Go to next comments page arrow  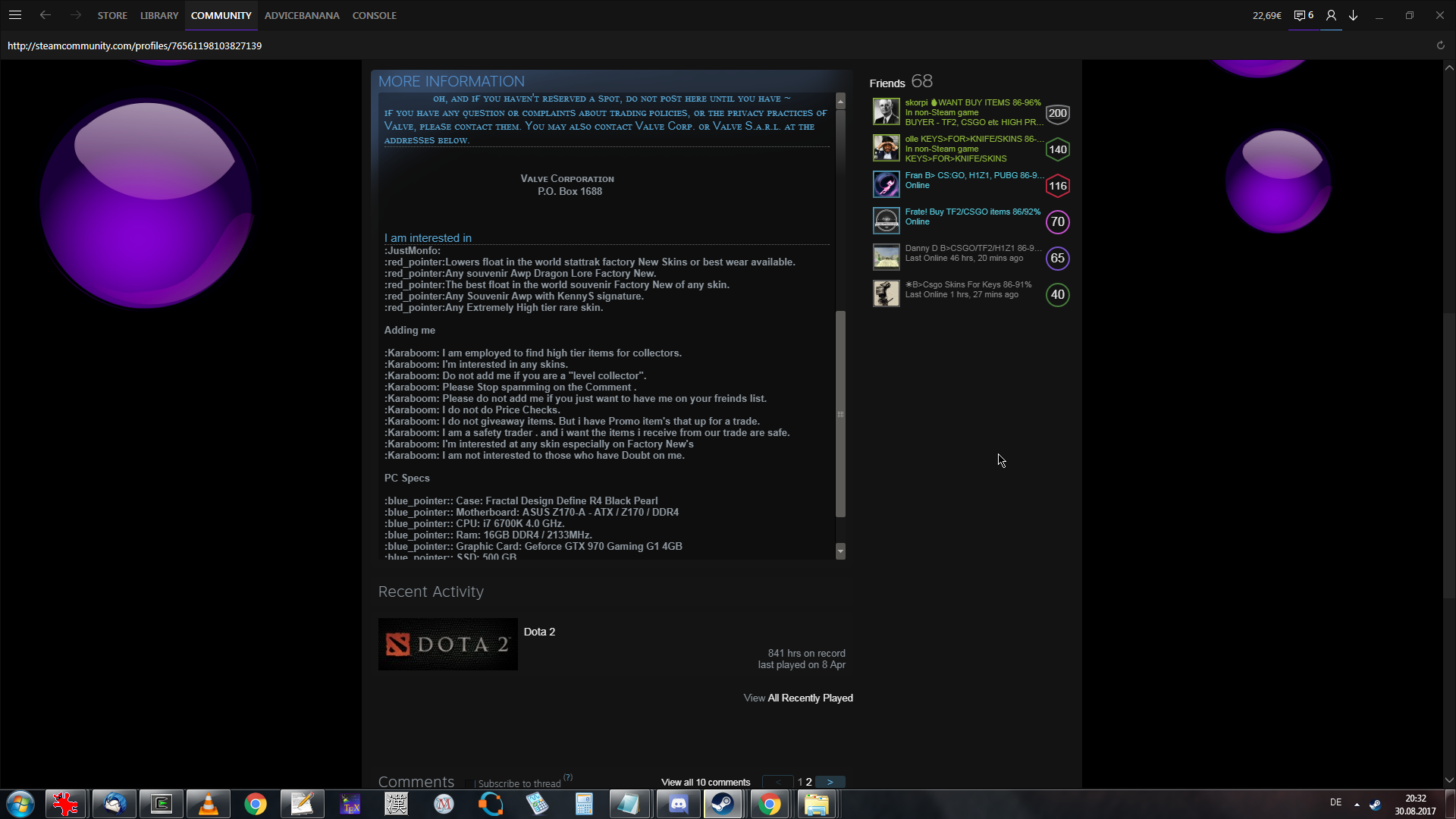[x=830, y=782]
